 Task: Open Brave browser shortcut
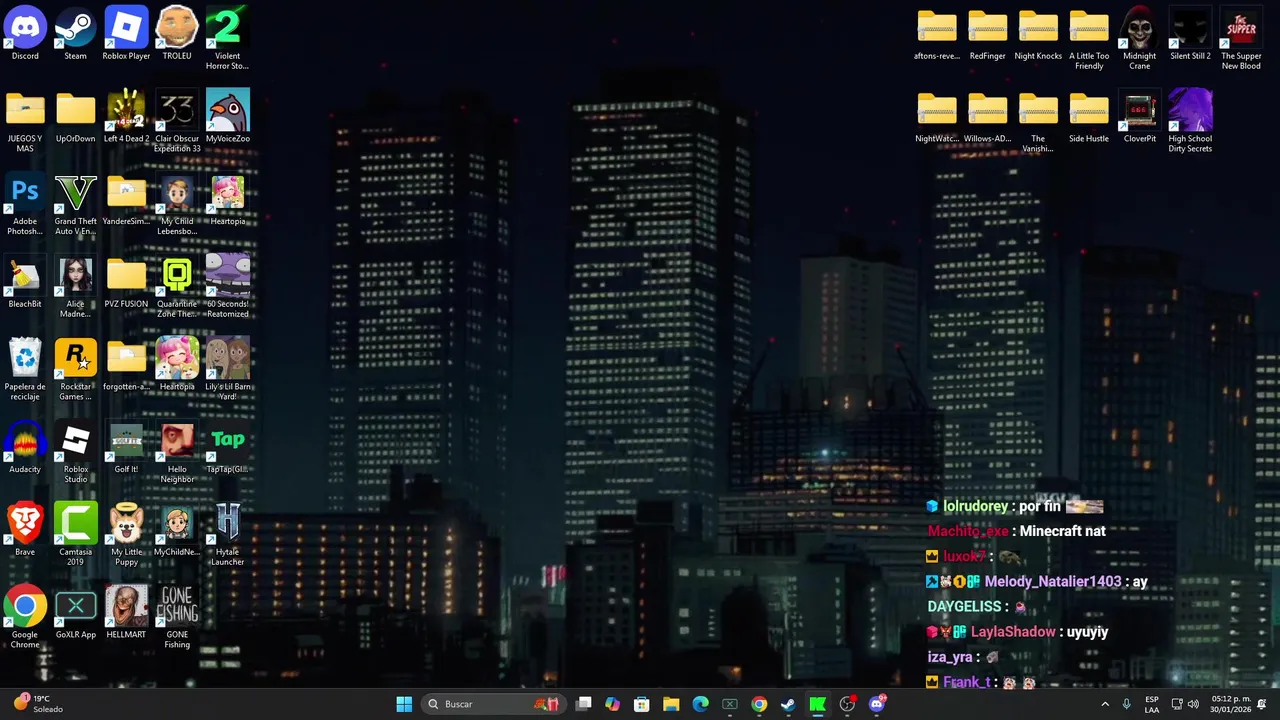(x=25, y=531)
